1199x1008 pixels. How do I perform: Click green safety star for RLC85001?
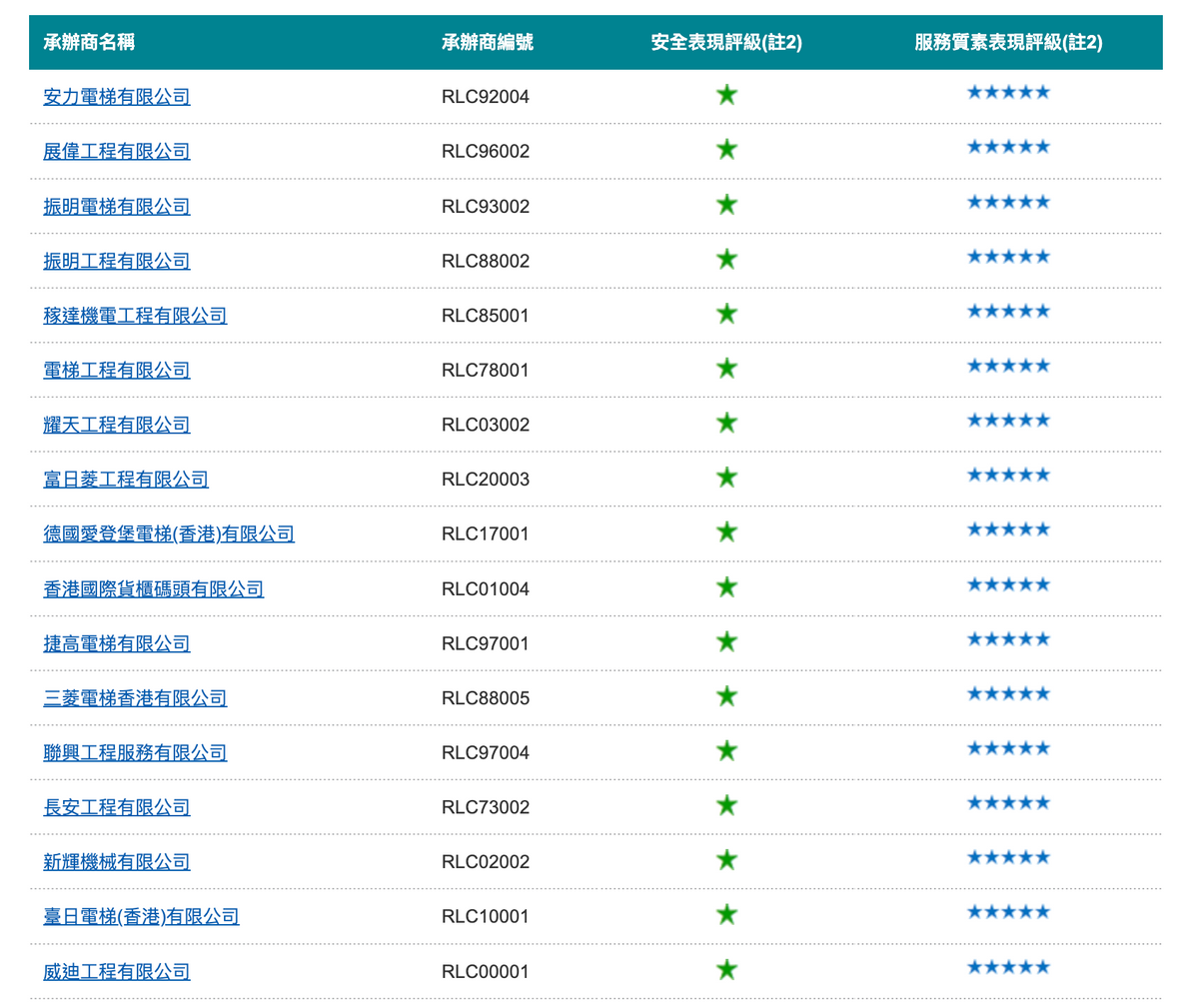727,314
